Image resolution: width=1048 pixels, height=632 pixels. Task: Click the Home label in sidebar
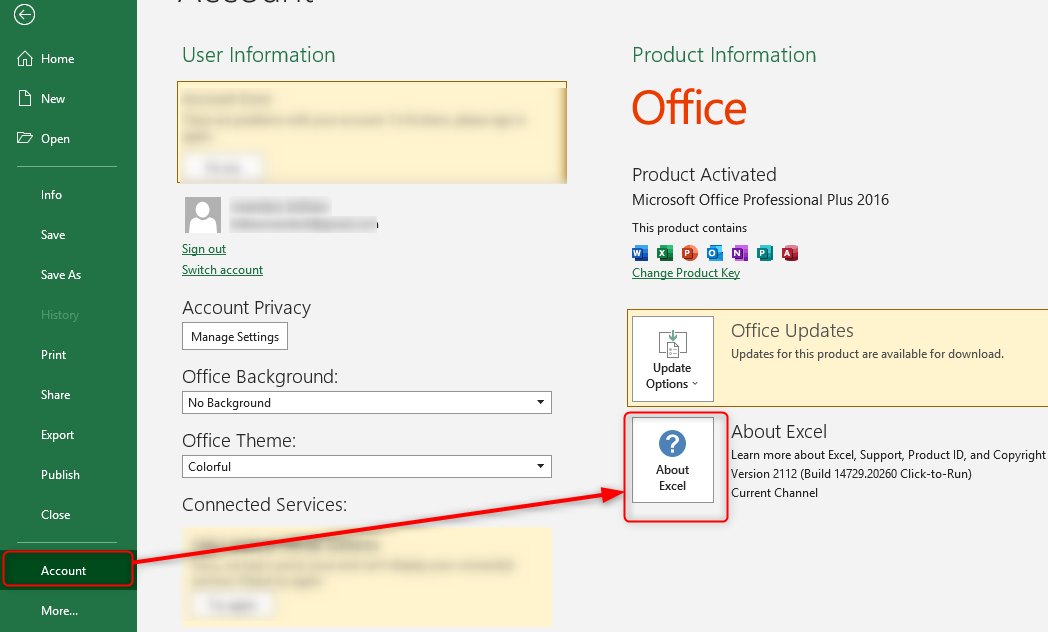coord(57,59)
